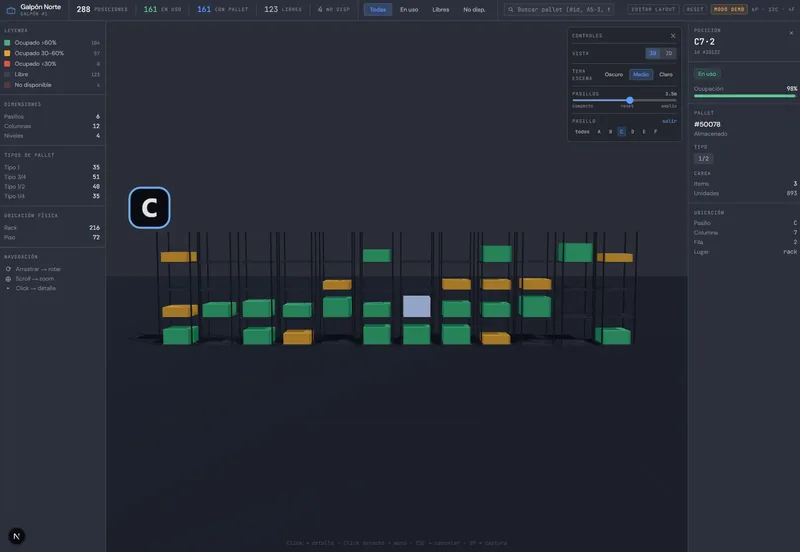Click the '123 LIBRES' counter
Image resolution: width=800 pixels, height=552 pixels.
pyautogui.click(x=283, y=9)
